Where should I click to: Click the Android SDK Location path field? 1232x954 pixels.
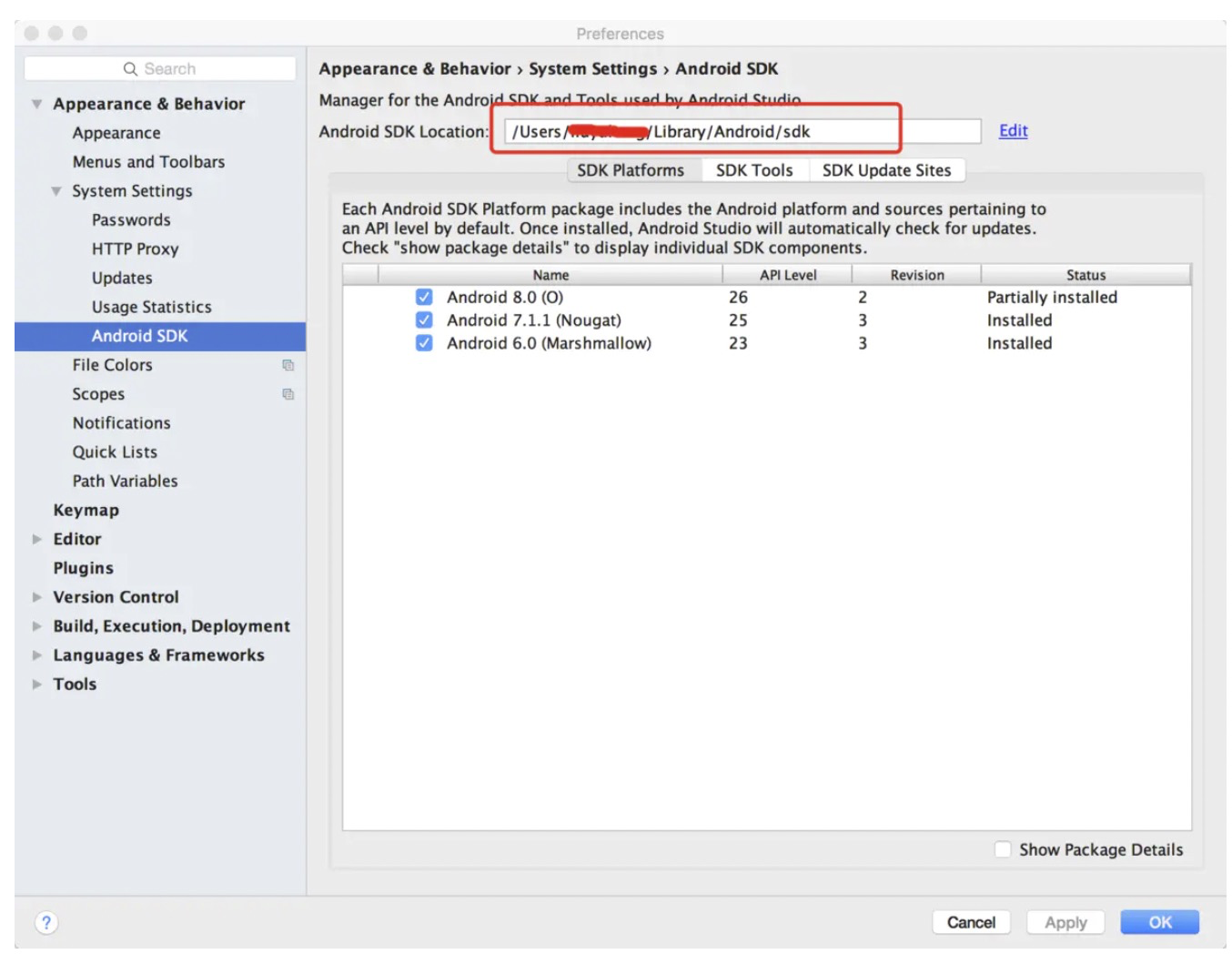click(742, 131)
